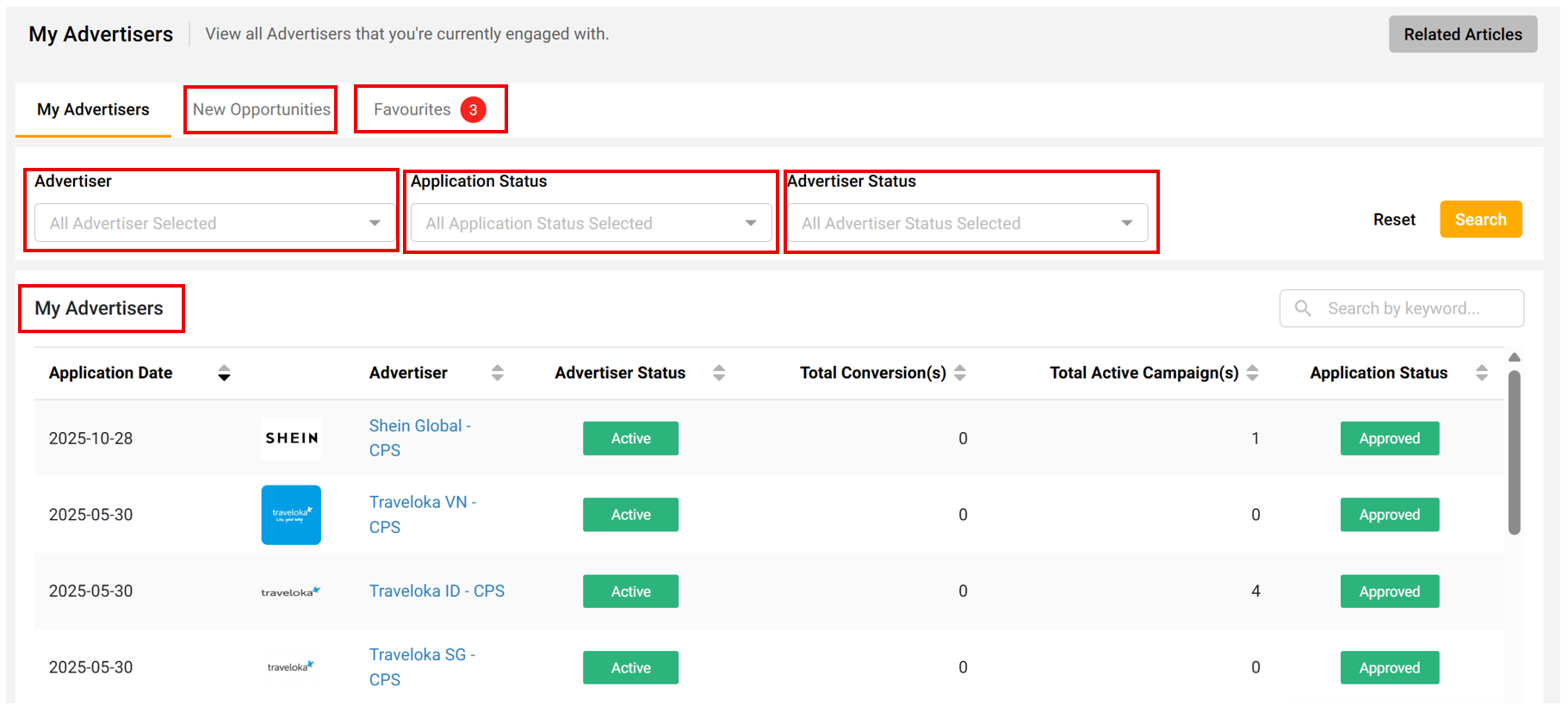
Task: Click sort icon beside Advertiser column header
Action: pos(497,373)
